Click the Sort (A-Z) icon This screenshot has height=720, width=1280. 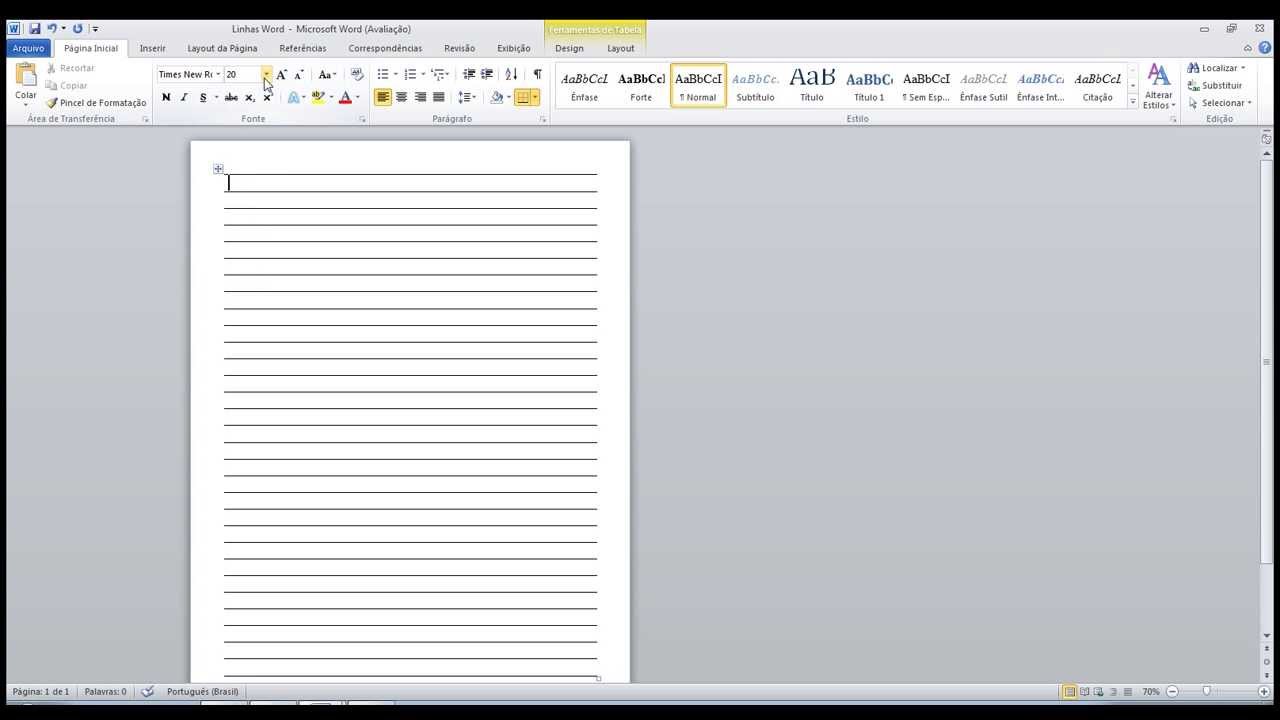pos(511,74)
